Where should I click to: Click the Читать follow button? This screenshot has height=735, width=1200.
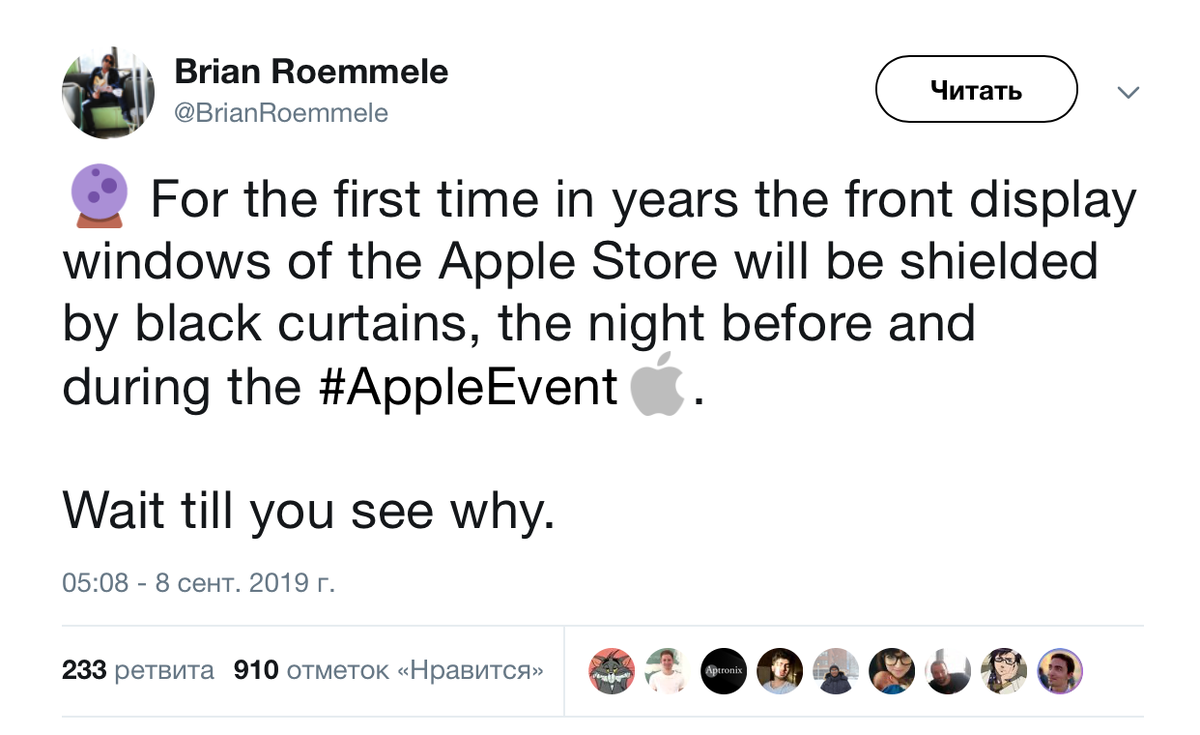975,89
